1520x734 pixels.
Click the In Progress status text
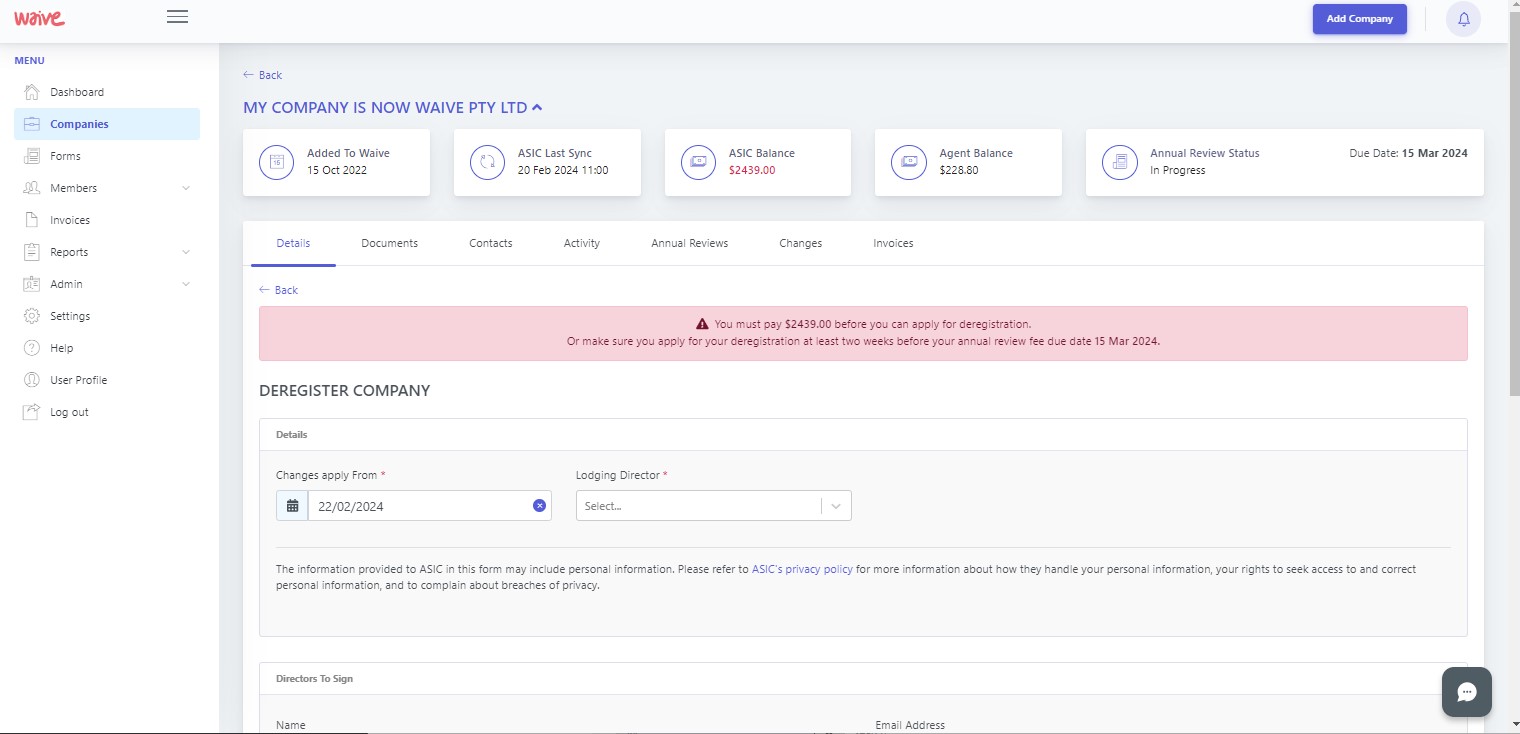click(x=1178, y=170)
